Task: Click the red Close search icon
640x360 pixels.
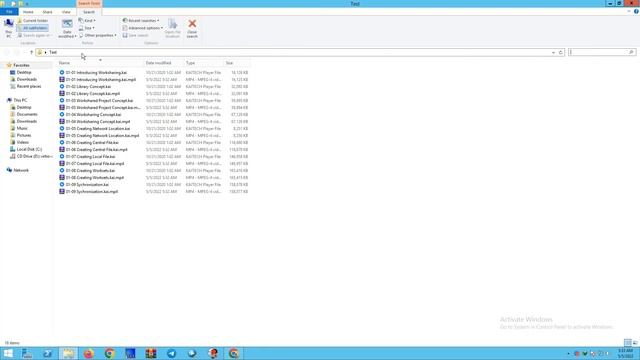Action: click(x=192, y=24)
